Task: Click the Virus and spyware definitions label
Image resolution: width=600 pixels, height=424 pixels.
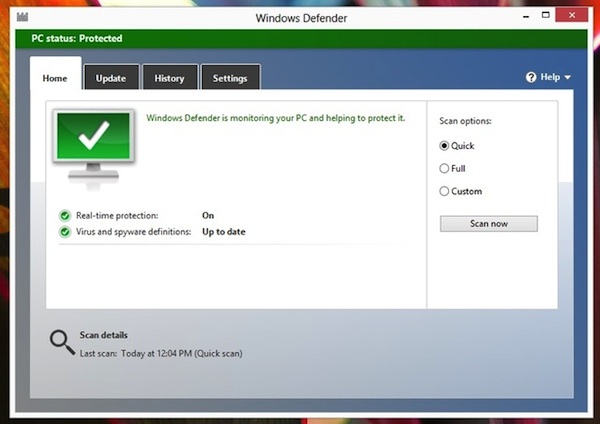Action: click(133, 232)
